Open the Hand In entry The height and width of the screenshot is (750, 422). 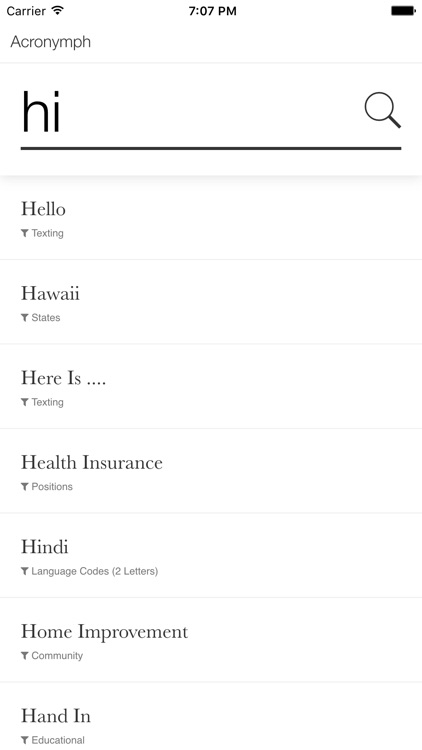(x=211, y=716)
